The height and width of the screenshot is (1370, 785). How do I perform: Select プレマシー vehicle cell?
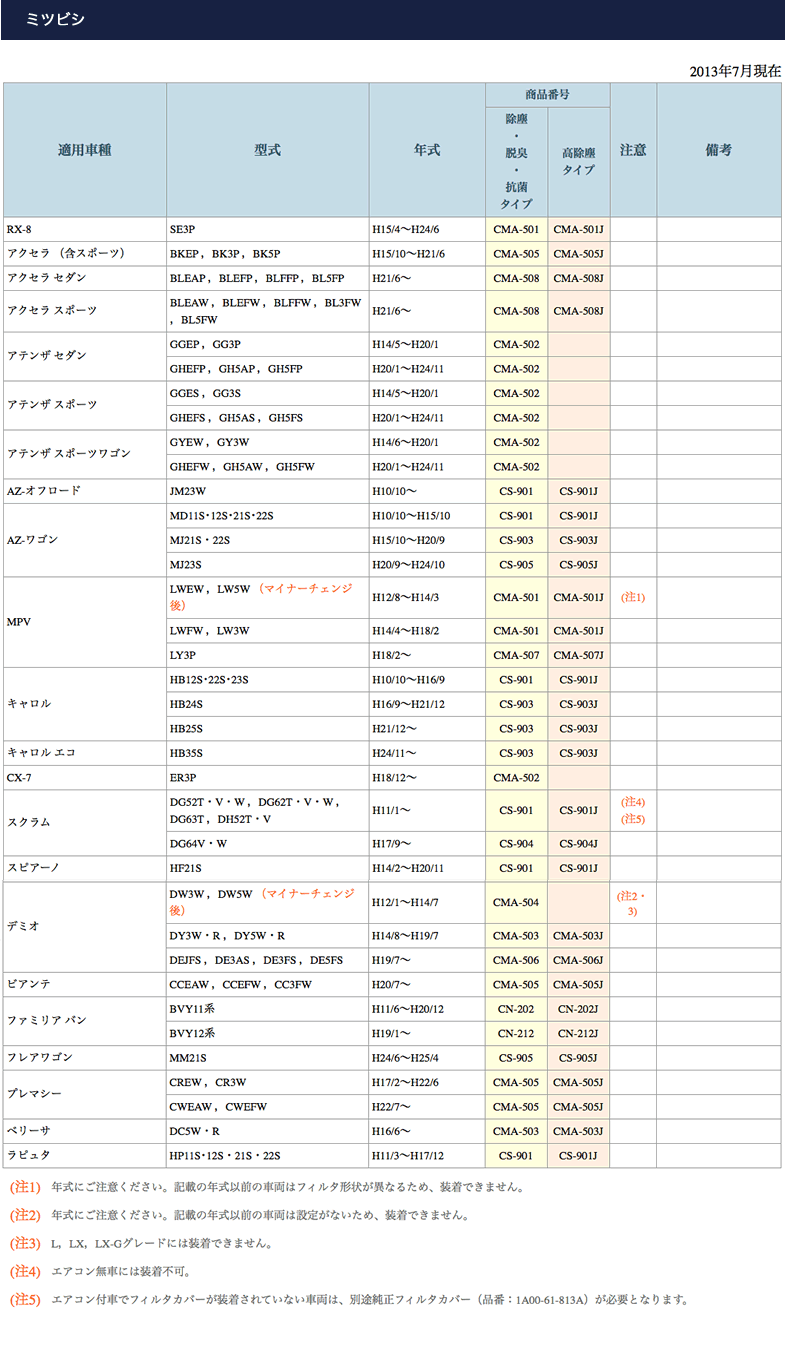click(x=85, y=1094)
